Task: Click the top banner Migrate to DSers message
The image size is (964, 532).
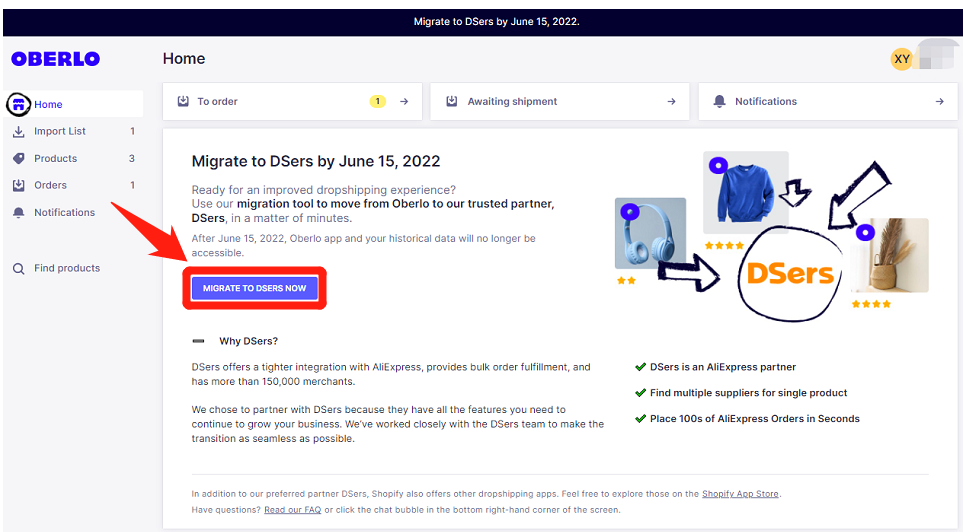Action: (x=496, y=22)
